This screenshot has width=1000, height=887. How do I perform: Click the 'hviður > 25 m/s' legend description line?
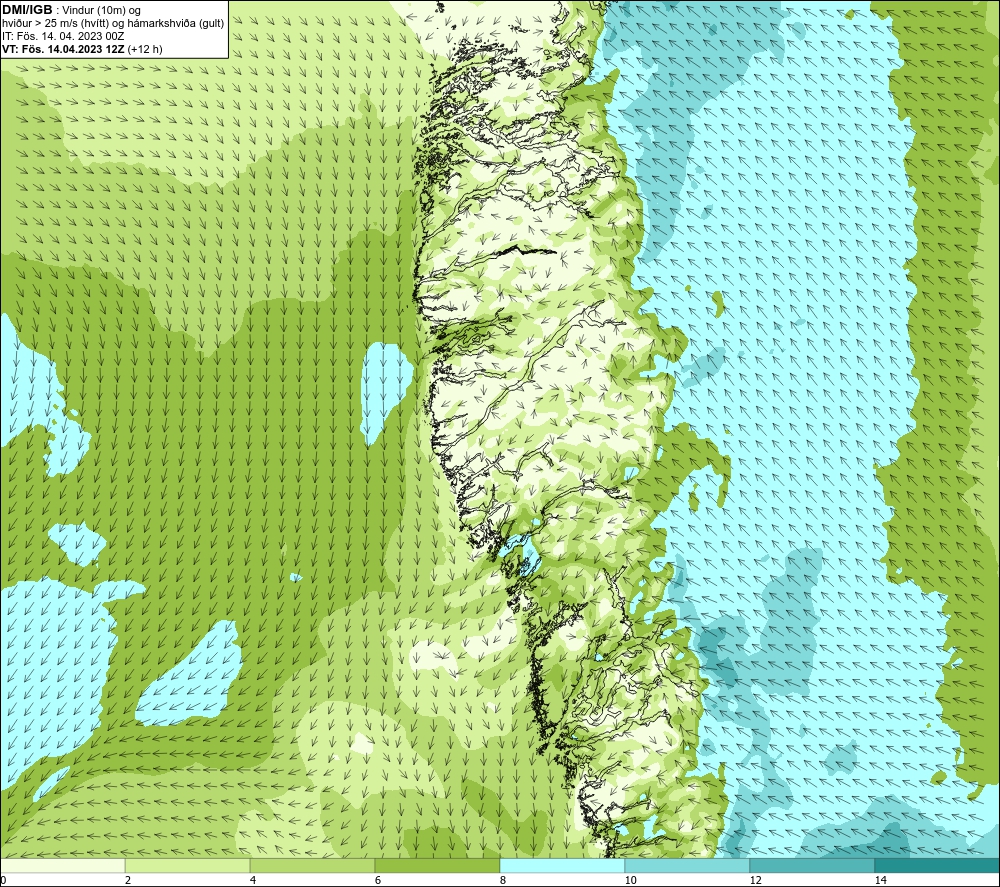(x=113, y=24)
